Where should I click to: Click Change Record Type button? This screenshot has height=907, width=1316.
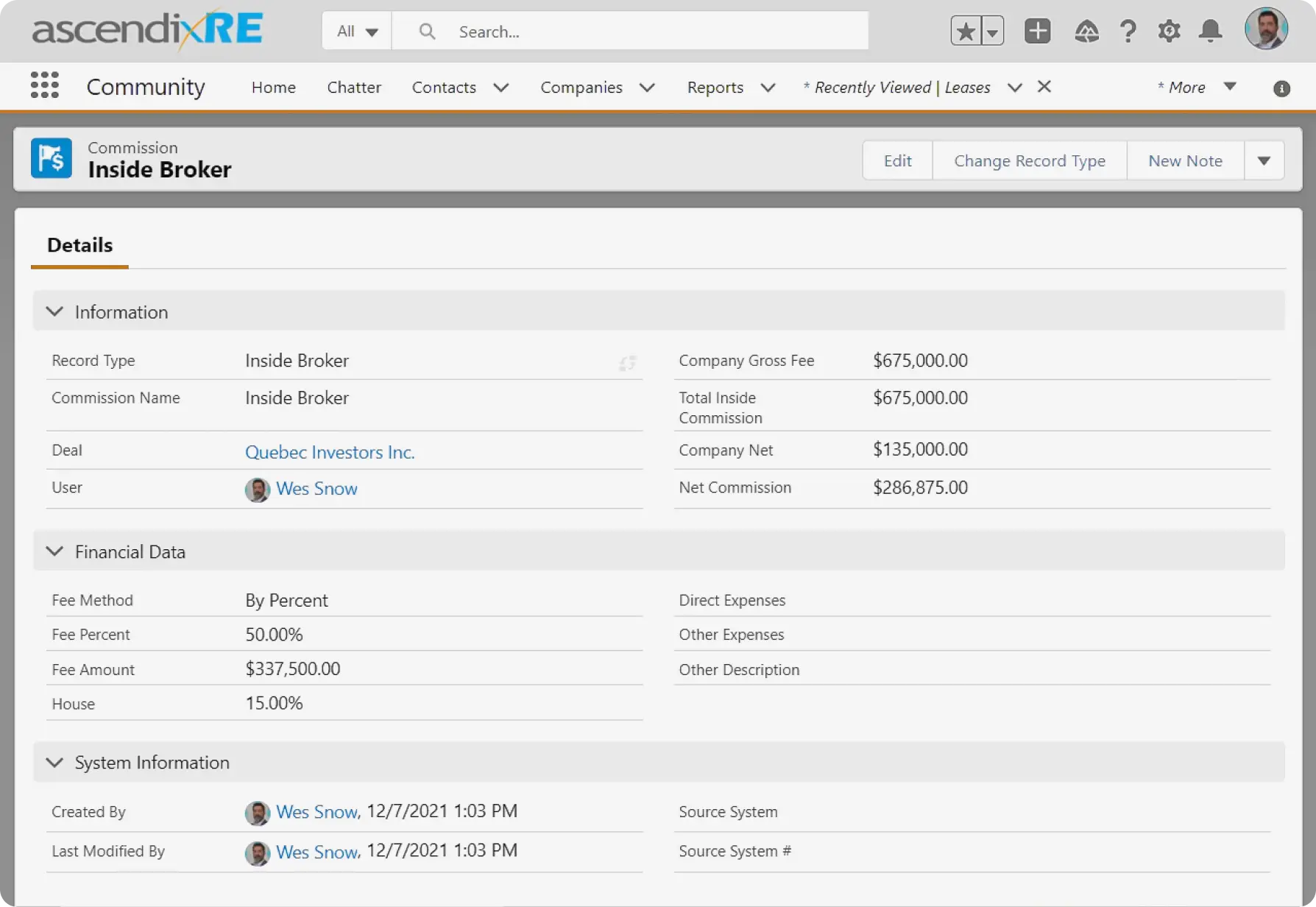click(x=1030, y=160)
